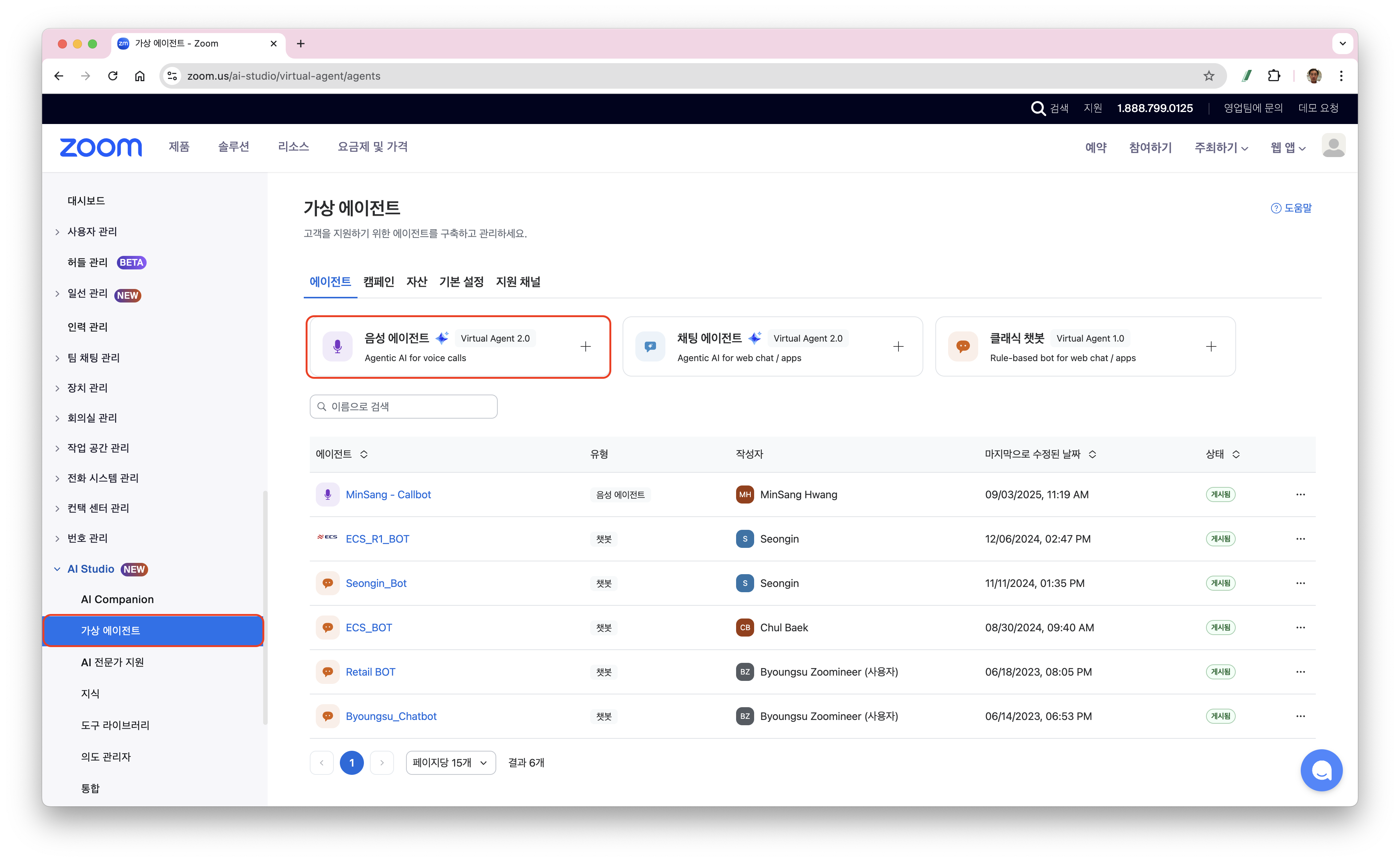1400x862 pixels.
Task: Sort table by 에이전트 column
Action: point(364,454)
